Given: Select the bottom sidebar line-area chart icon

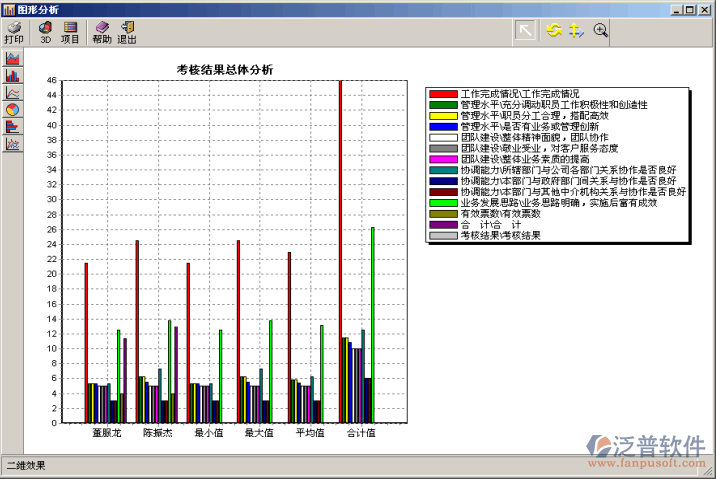Looking at the screenshot, I should pos(13,144).
